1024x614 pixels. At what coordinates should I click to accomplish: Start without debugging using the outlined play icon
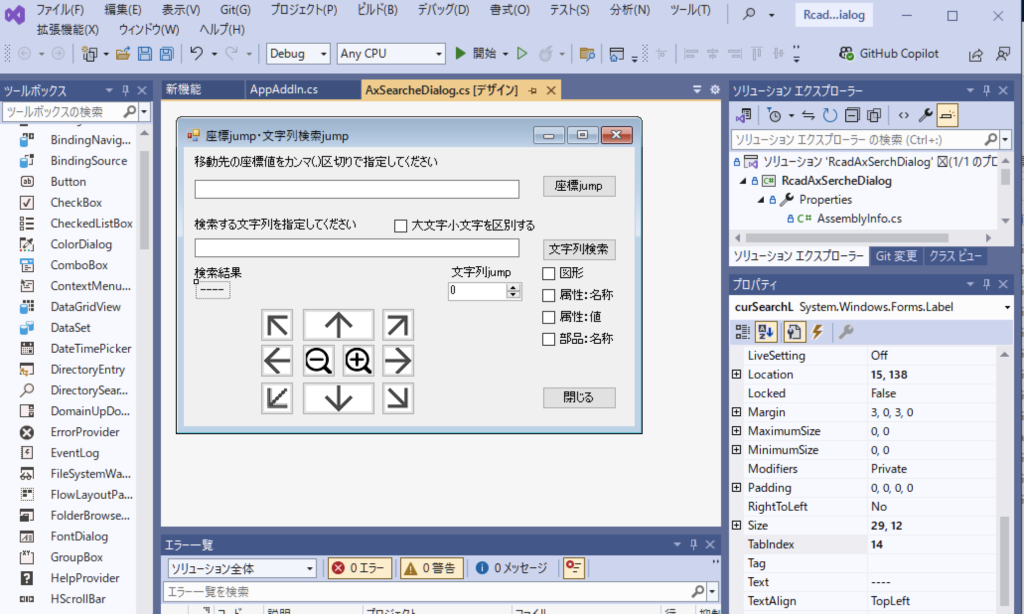pos(522,54)
